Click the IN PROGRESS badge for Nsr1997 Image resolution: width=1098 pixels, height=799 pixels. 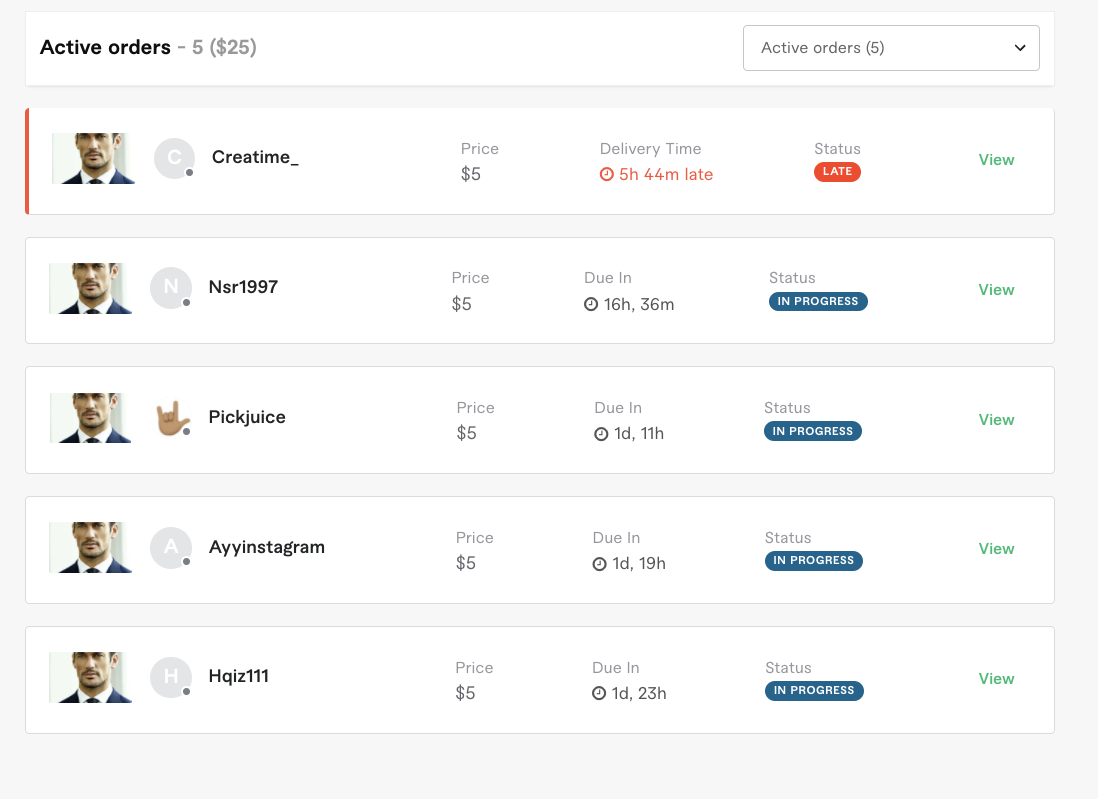(818, 301)
